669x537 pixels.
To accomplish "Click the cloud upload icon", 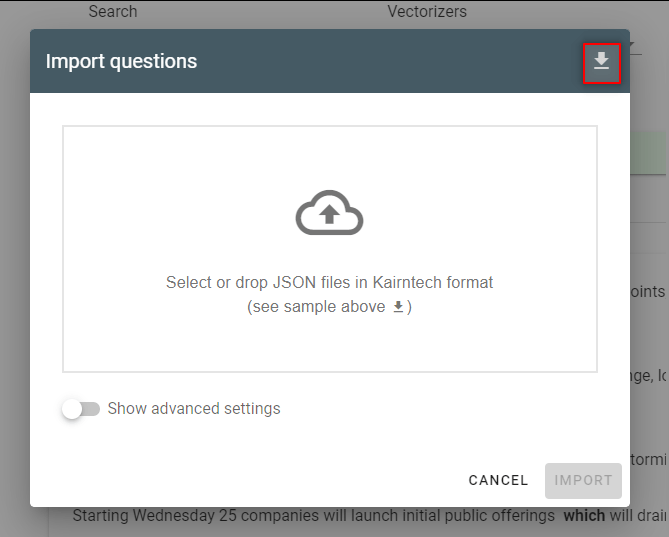I will [329, 213].
